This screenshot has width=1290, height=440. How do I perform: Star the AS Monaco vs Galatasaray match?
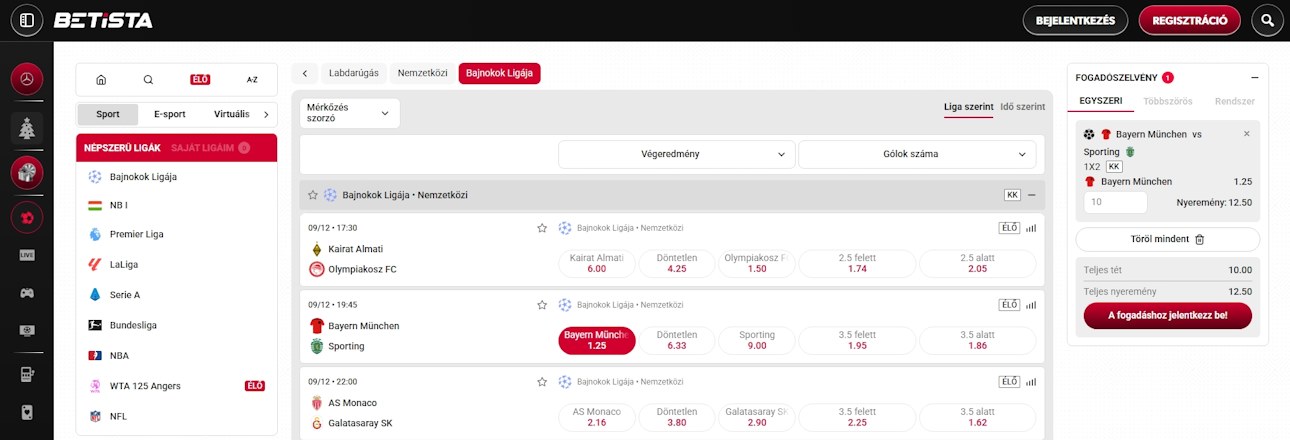pyautogui.click(x=542, y=382)
